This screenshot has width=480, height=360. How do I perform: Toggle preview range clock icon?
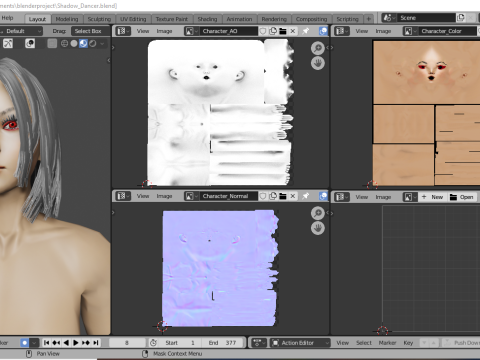click(x=153, y=343)
